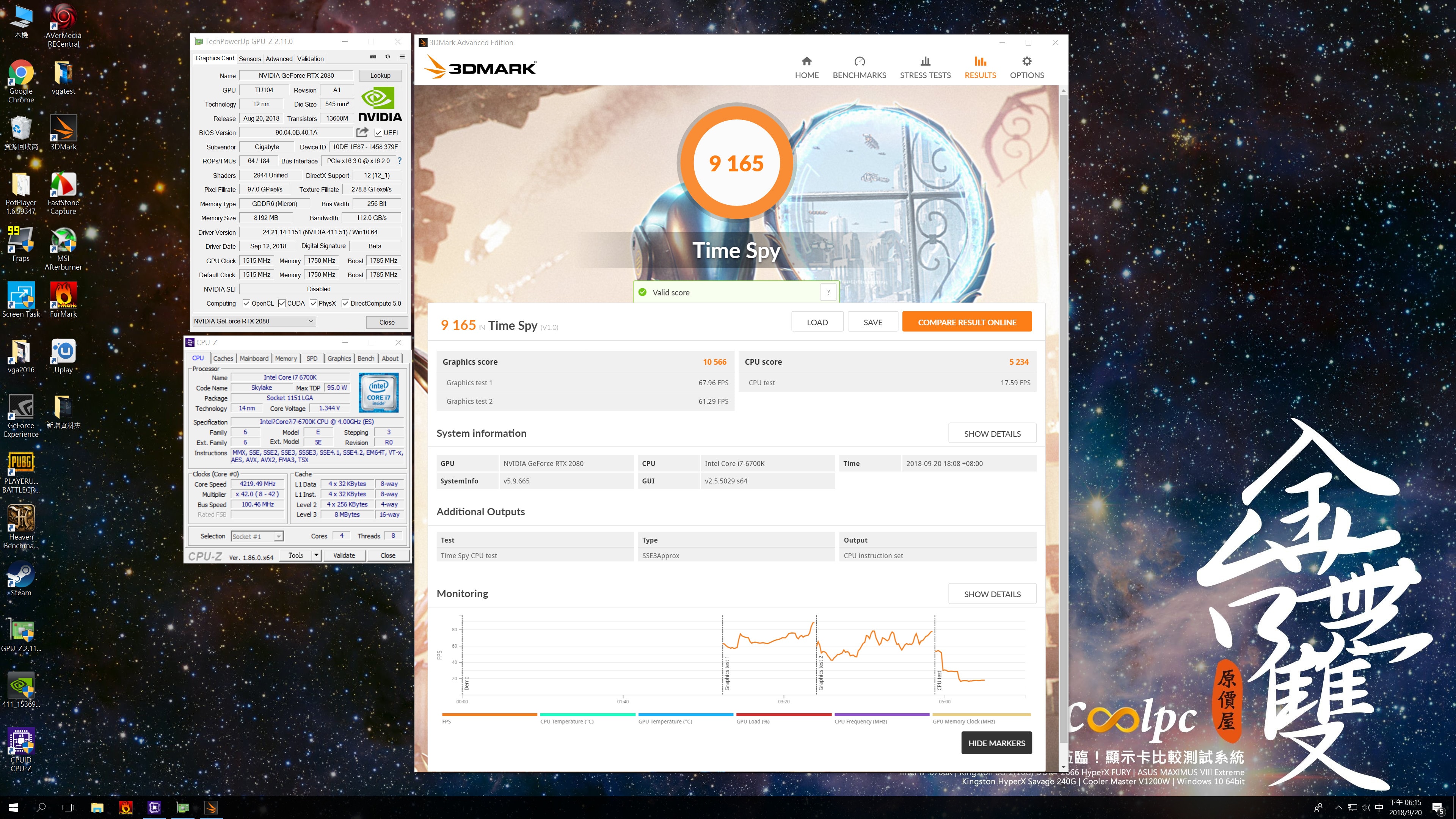The height and width of the screenshot is (819, 1456).
Task: Click HIDE MARKERS button
Action: pyautogui.click(x=996, y=743)
